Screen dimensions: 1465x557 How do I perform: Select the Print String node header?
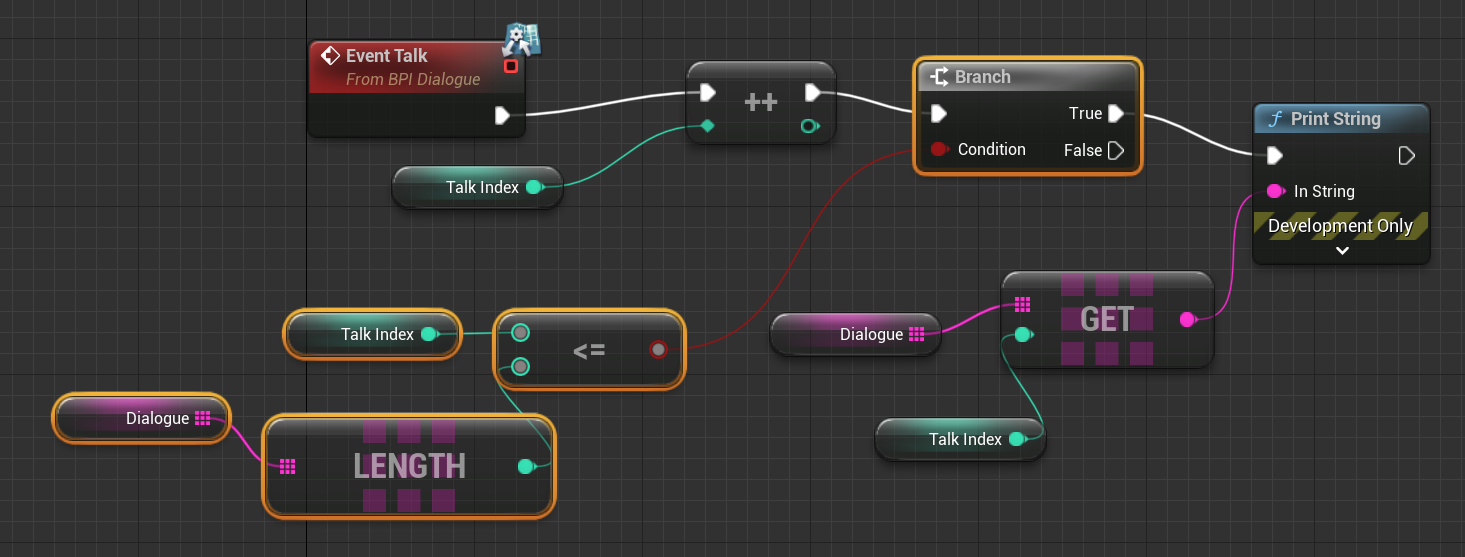[x=1342, y=119]
